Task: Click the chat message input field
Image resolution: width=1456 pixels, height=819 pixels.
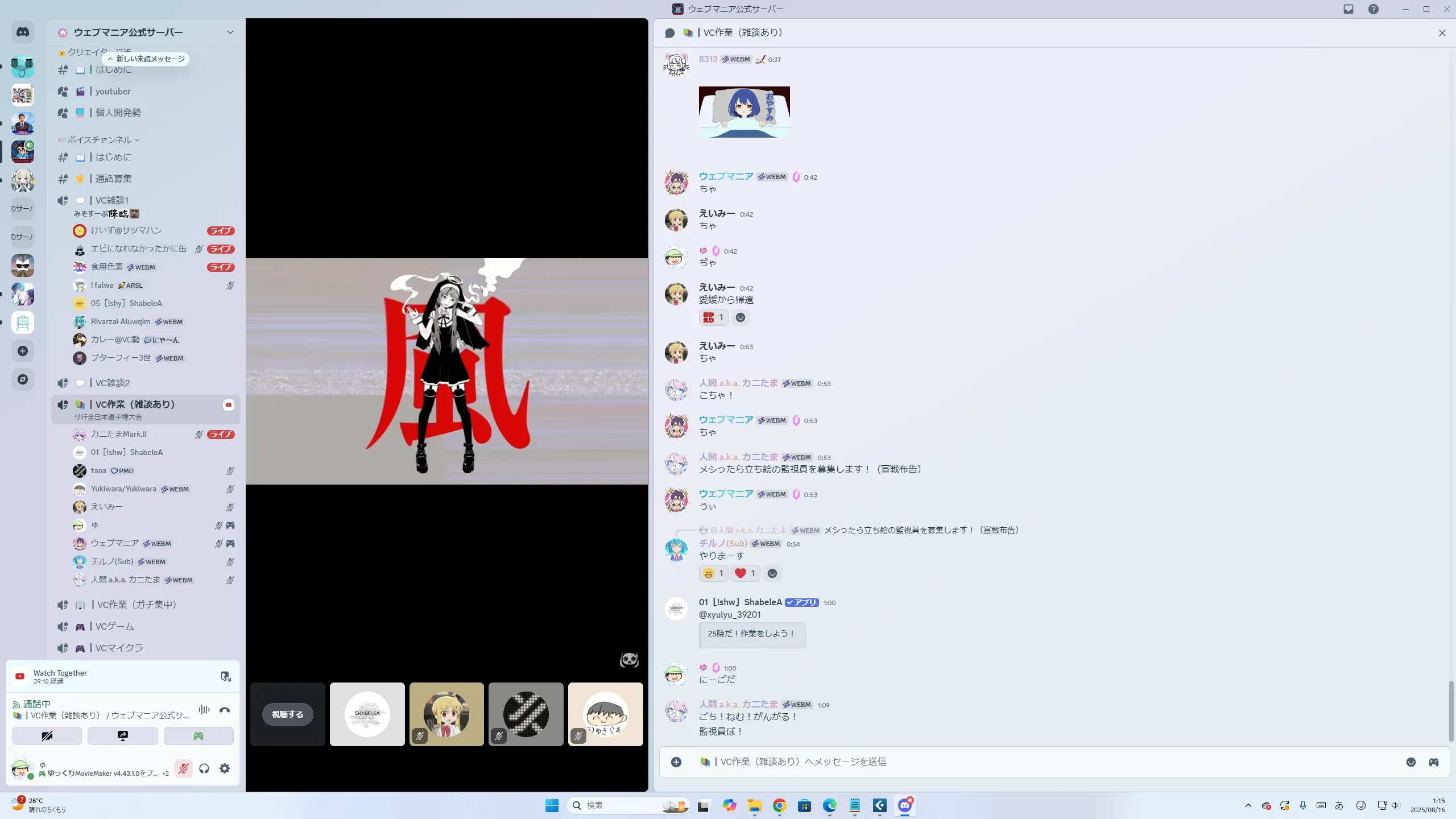Action: click(x=1024, y=762)
